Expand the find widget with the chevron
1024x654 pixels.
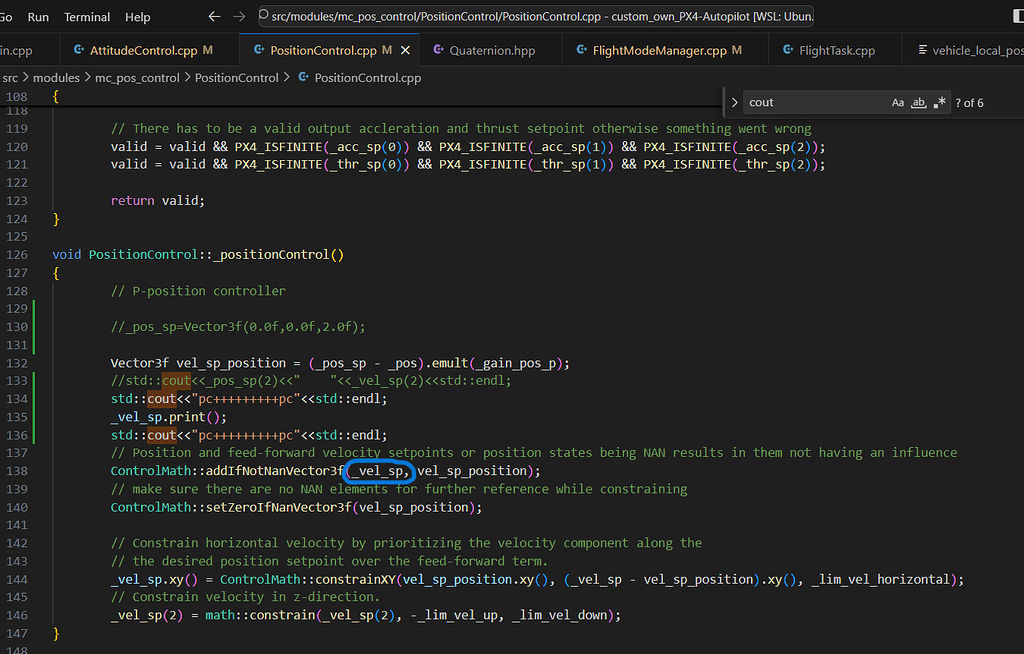tap(734, 102)
